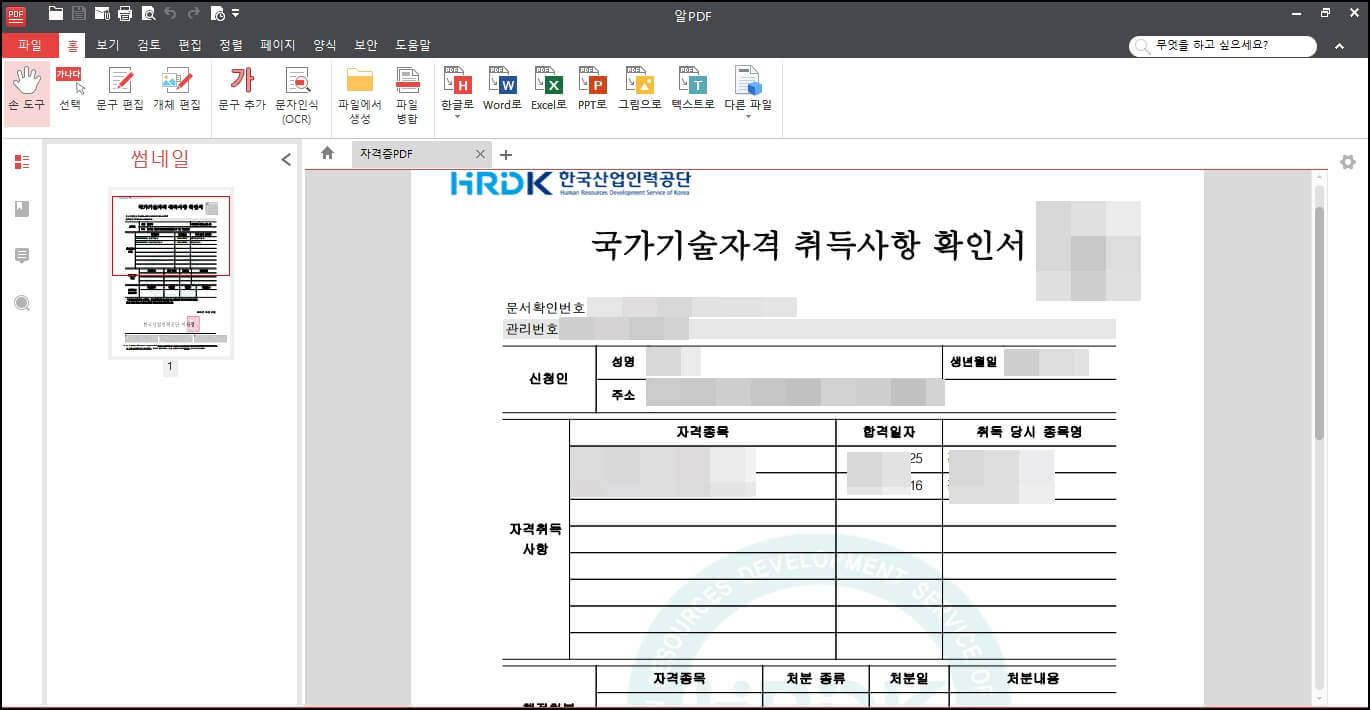Switch to the 보안 ribbon tab
This screenshot has width=1370, height=710.
click(x=366, y=45)
